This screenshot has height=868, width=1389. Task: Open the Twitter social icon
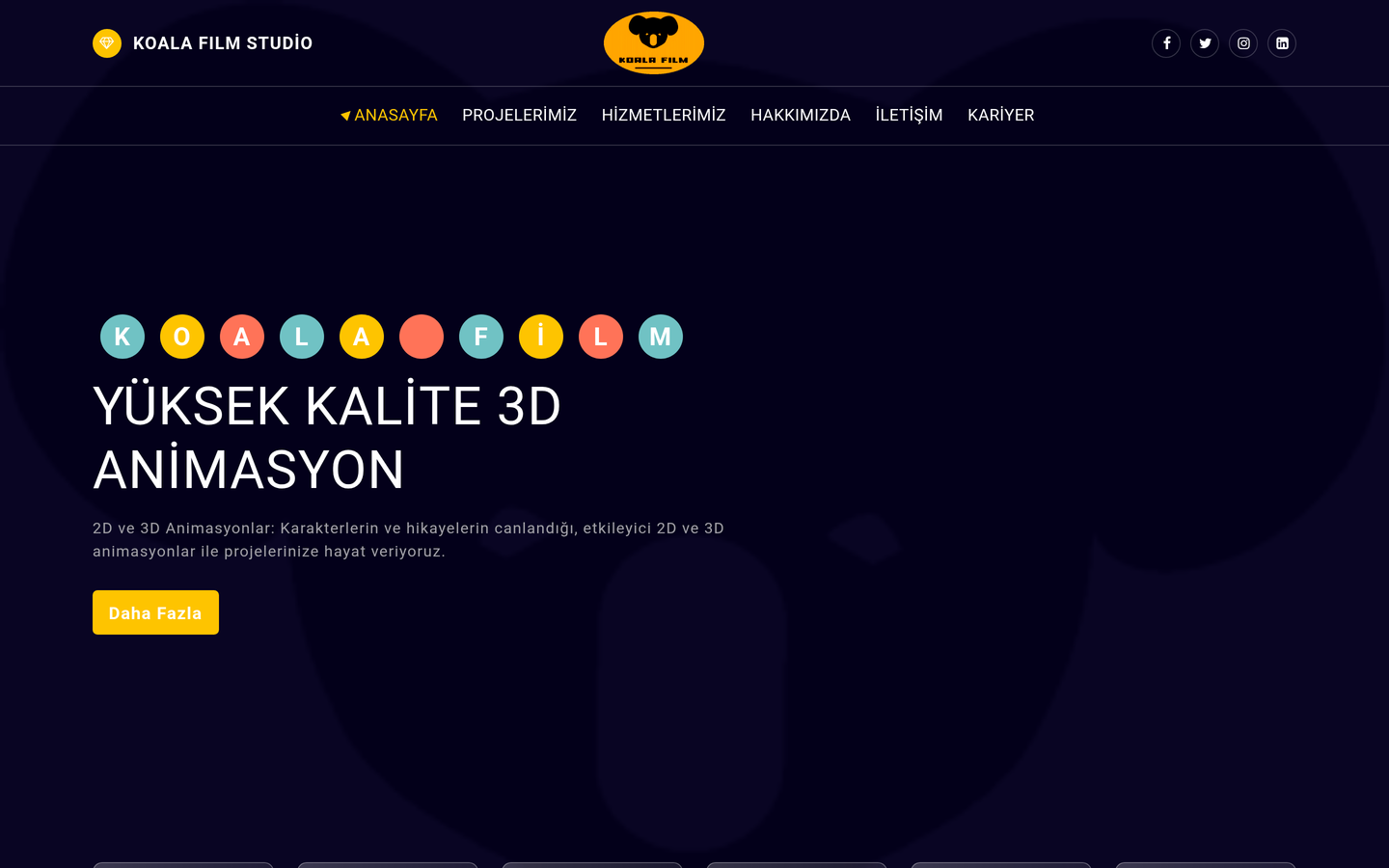(1205, 43)
